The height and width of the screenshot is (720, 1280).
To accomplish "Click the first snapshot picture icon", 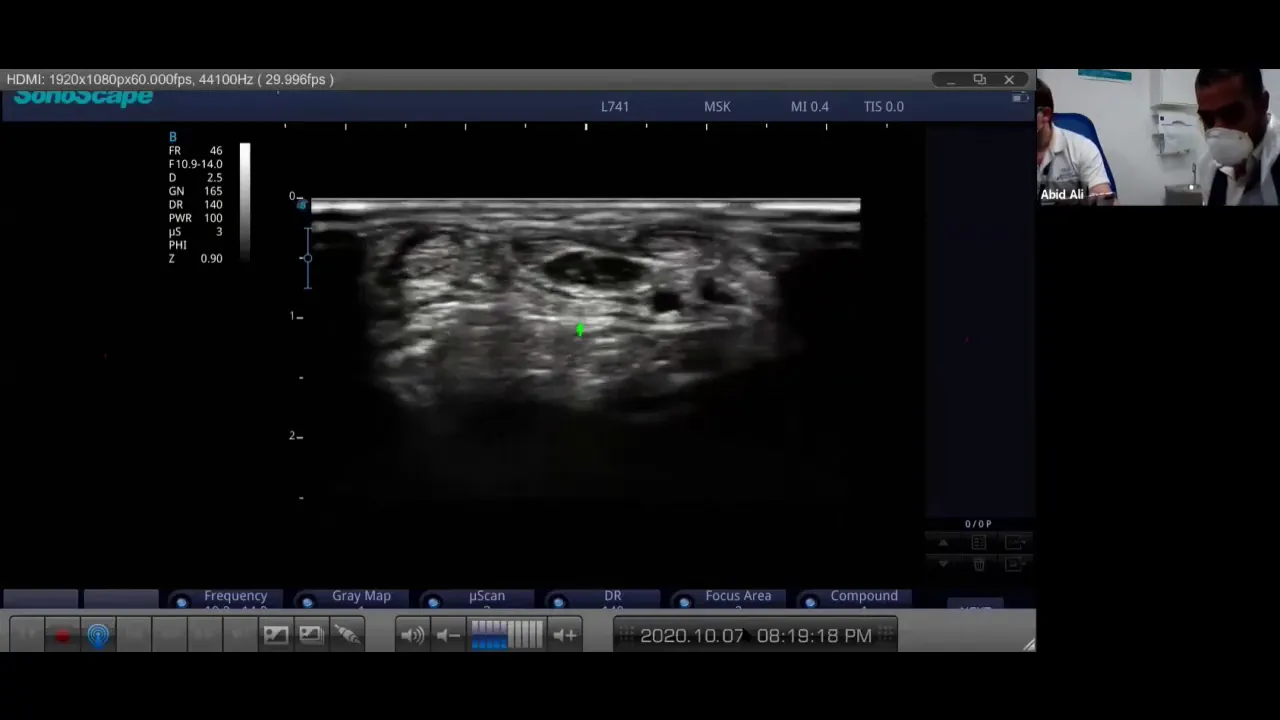I will tap(275, 635).
